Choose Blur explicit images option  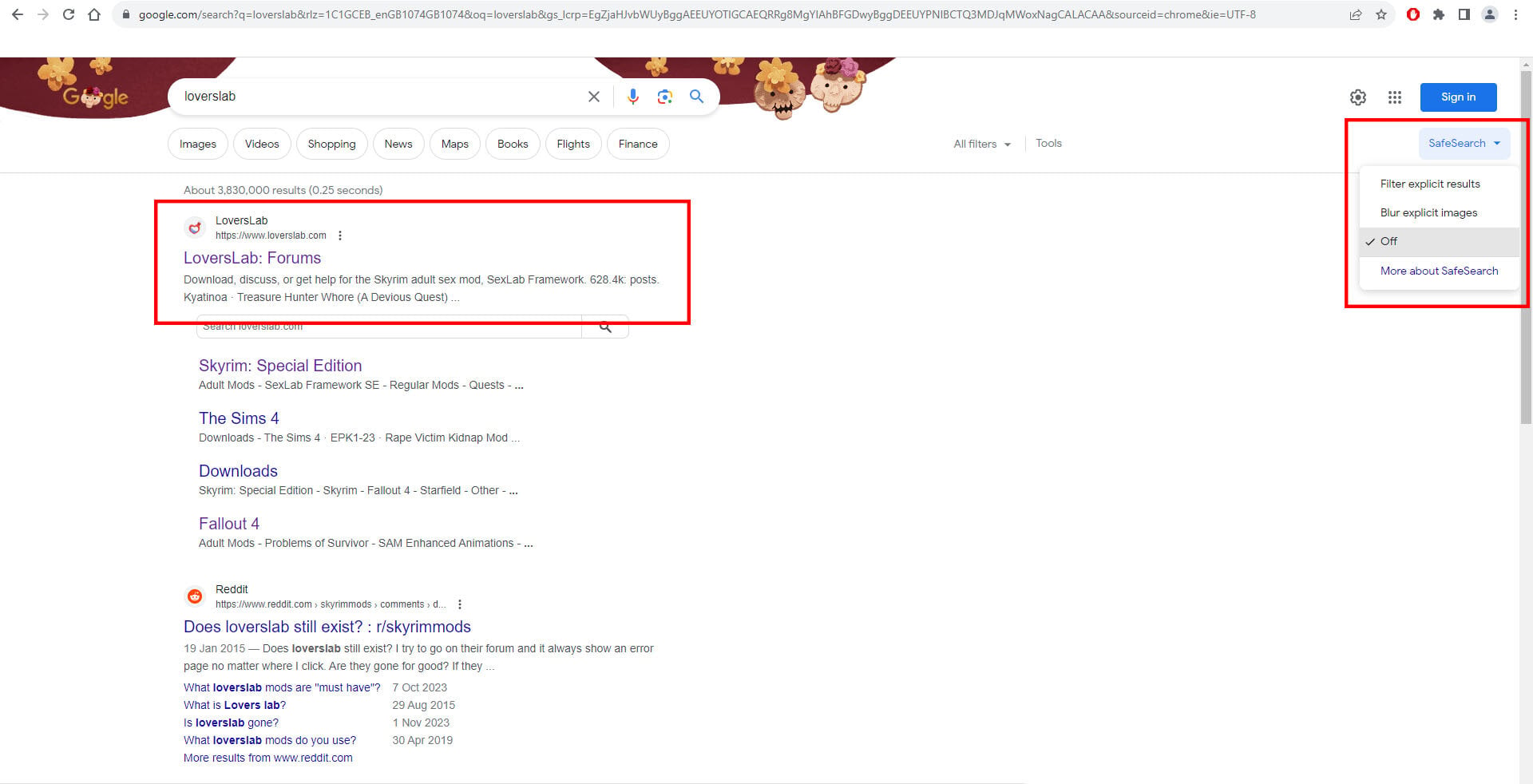point(1439,212)
